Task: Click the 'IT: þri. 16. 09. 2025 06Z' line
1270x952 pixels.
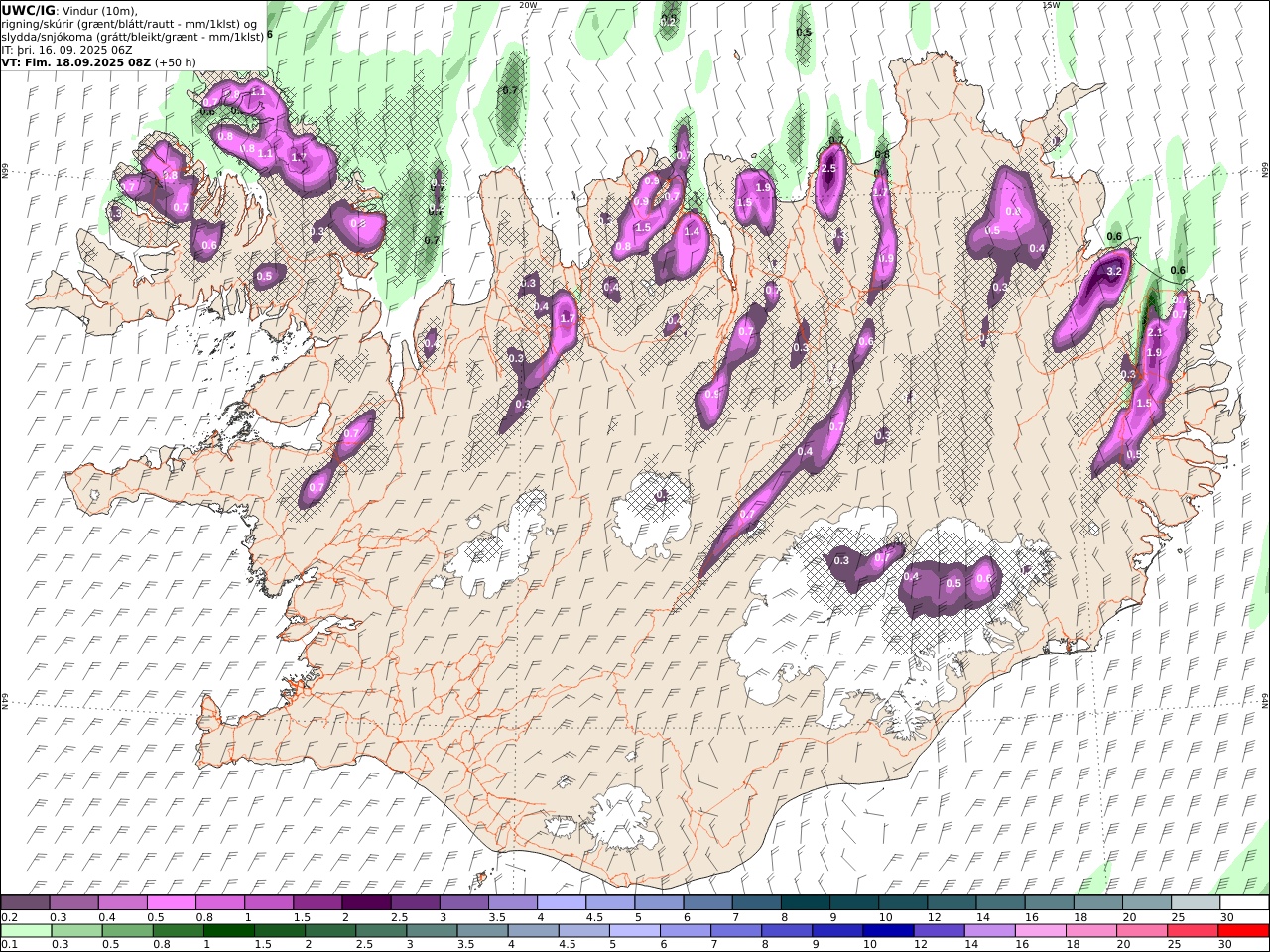Action: 66,50
